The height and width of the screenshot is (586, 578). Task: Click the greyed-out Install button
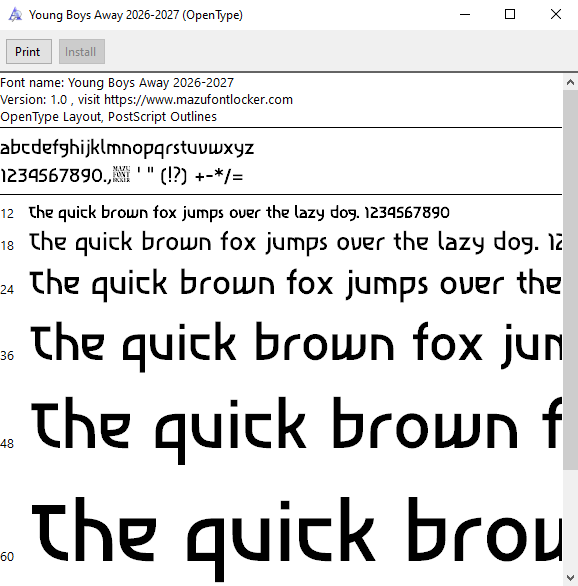coord(82,52)
